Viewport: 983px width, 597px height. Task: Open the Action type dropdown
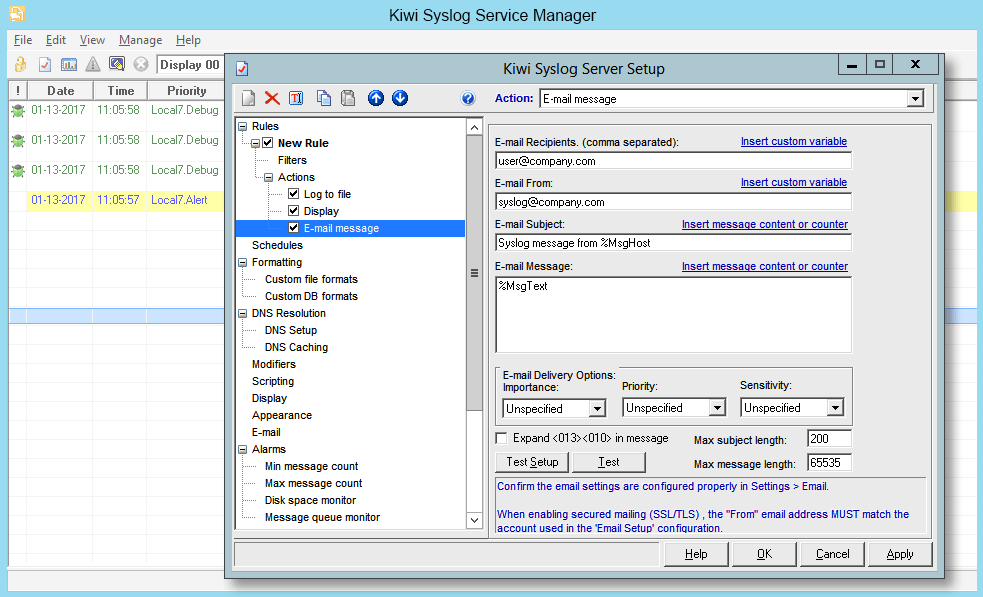click(914, 99)
